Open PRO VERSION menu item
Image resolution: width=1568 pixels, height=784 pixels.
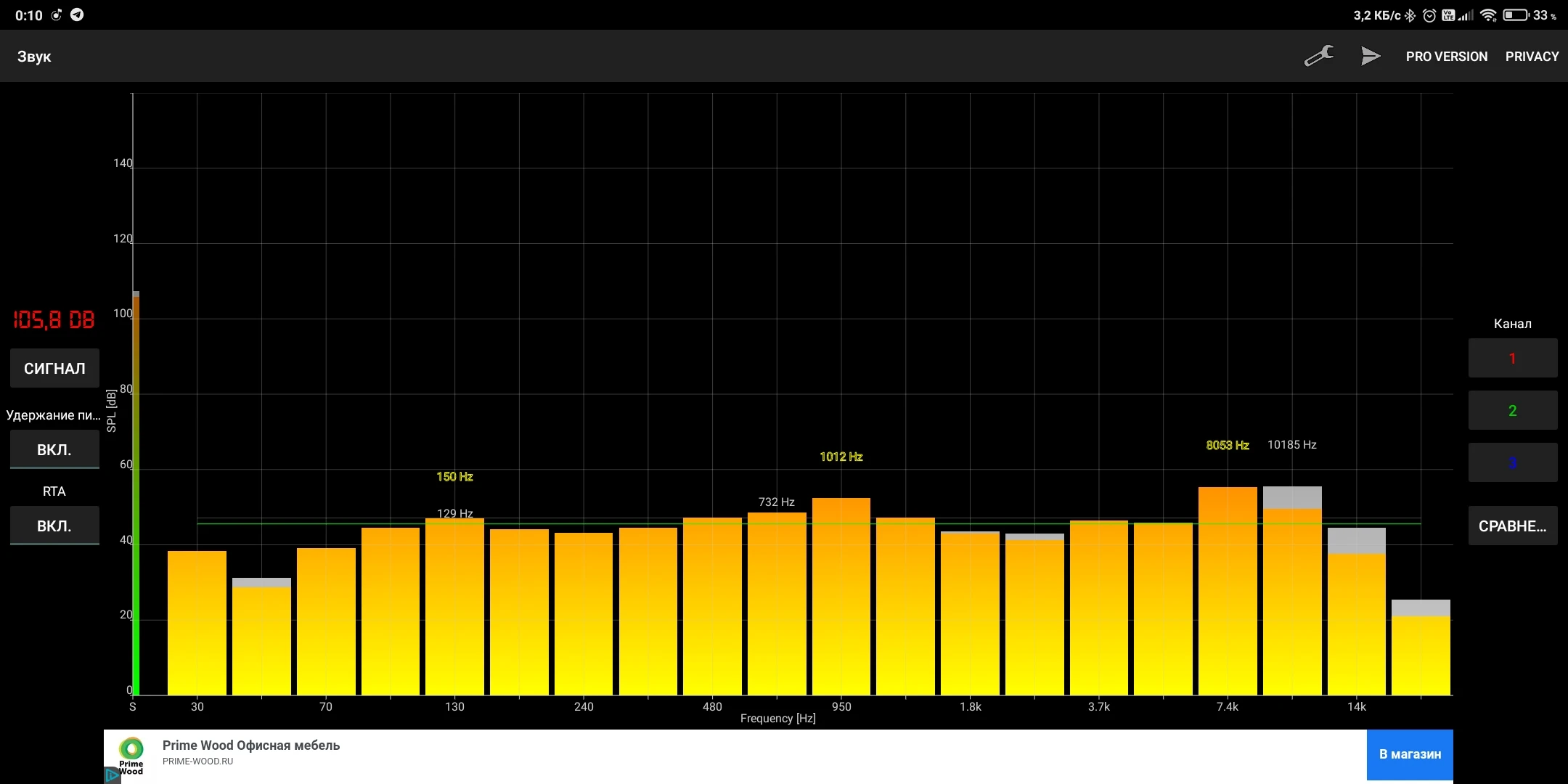1446,56
